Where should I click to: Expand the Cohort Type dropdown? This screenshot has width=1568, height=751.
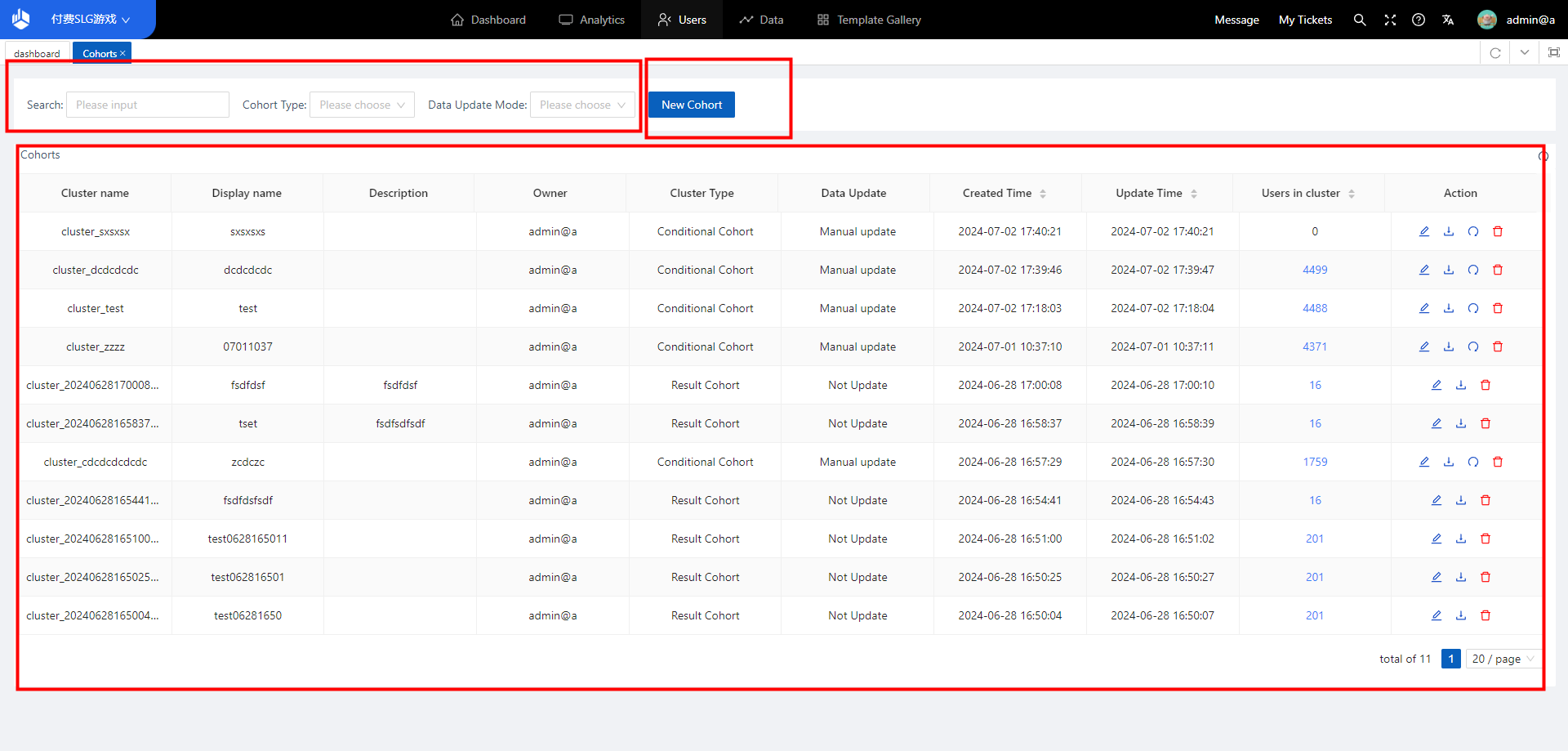pyautogui.click(x=362, y=105)
